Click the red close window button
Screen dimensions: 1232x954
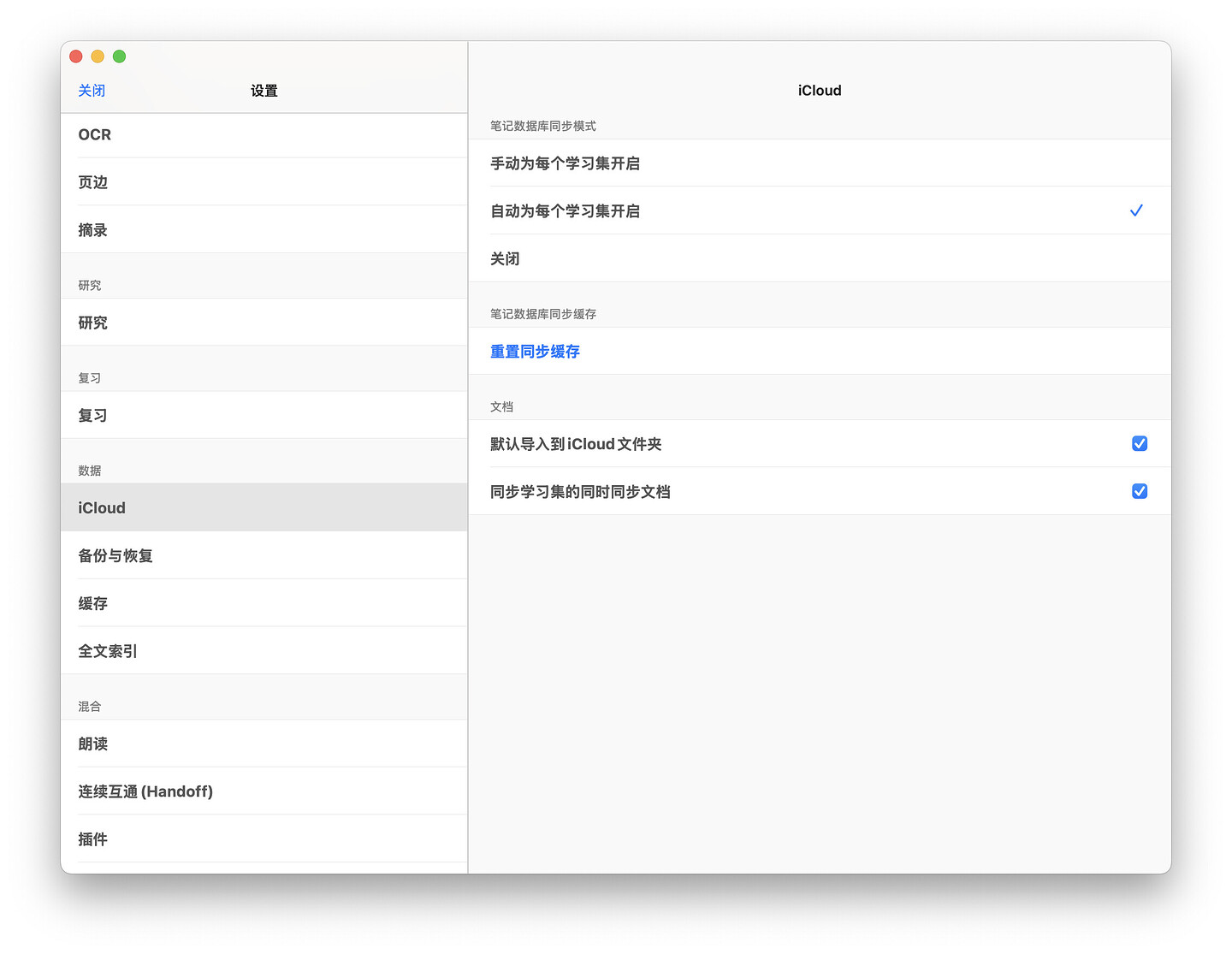75,56
